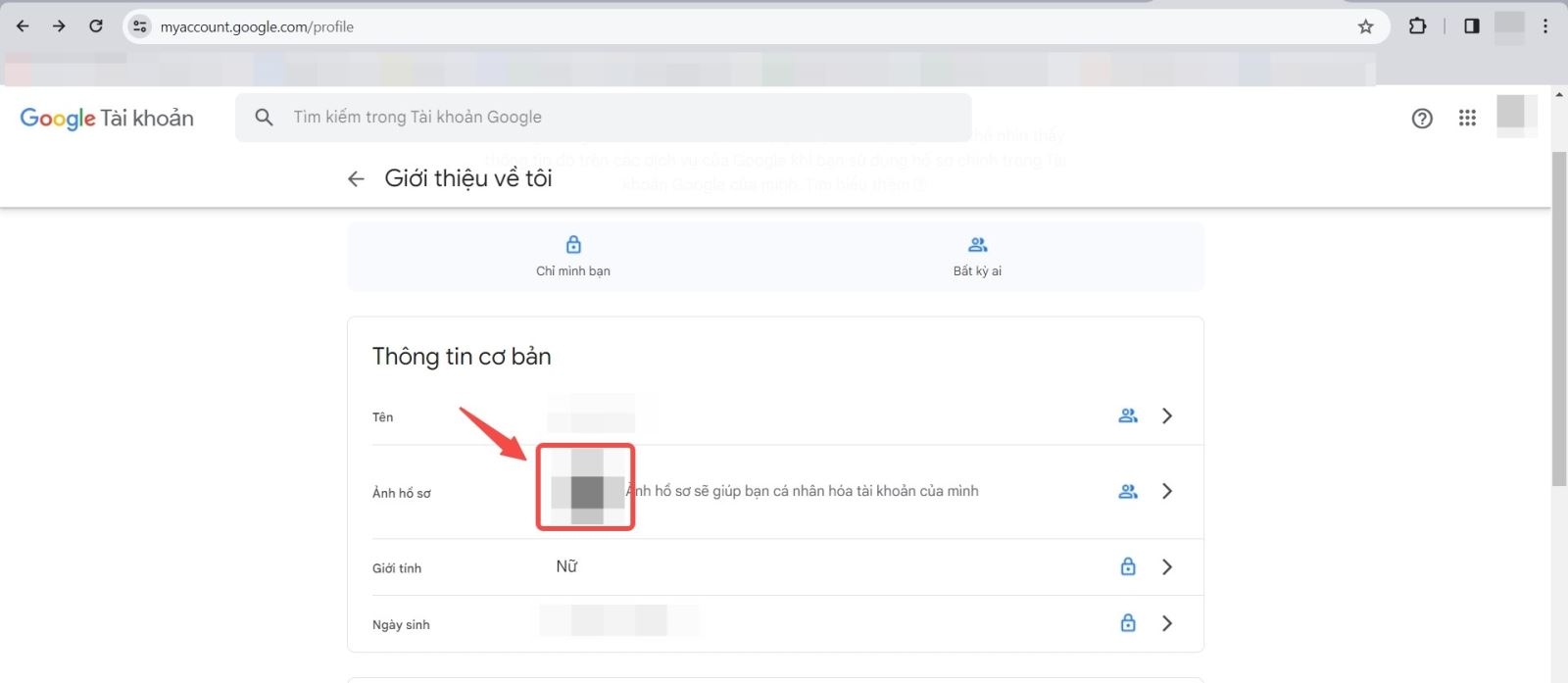The image size is (1568, 683).
Task: Go back with the browser back arrow
Action: 23,26
